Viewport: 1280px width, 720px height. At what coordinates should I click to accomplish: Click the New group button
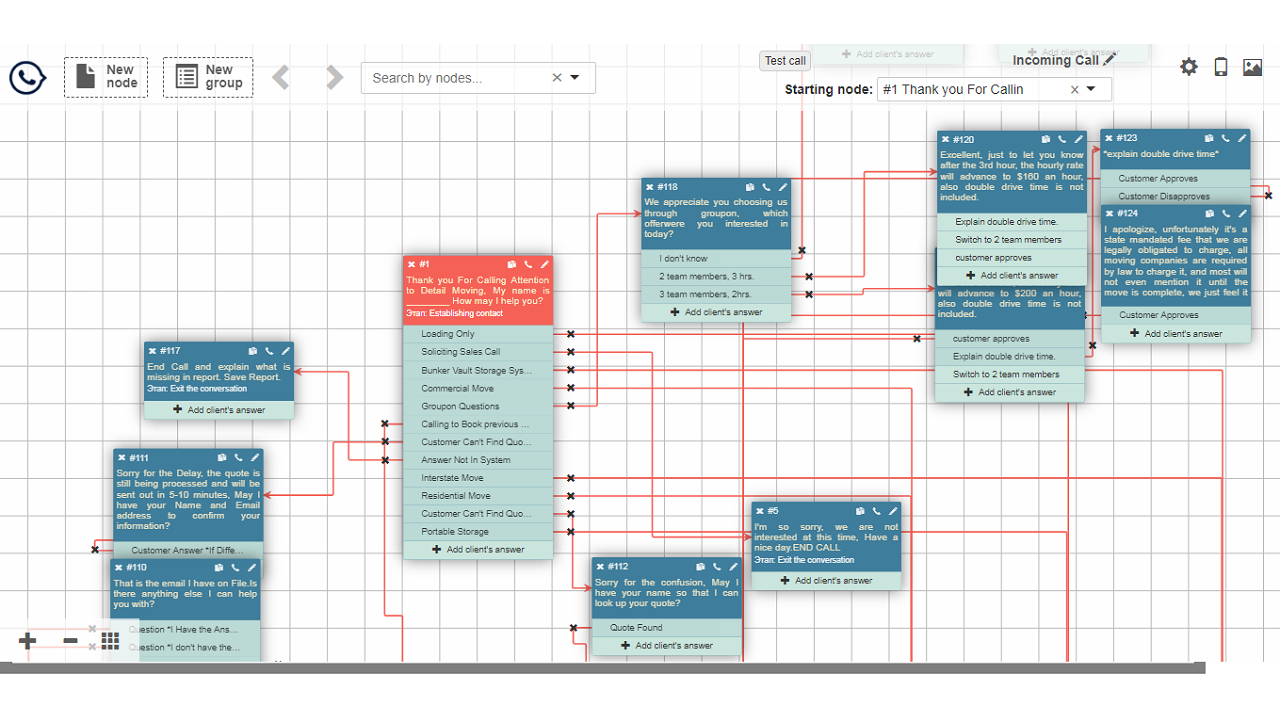[208, 77]
